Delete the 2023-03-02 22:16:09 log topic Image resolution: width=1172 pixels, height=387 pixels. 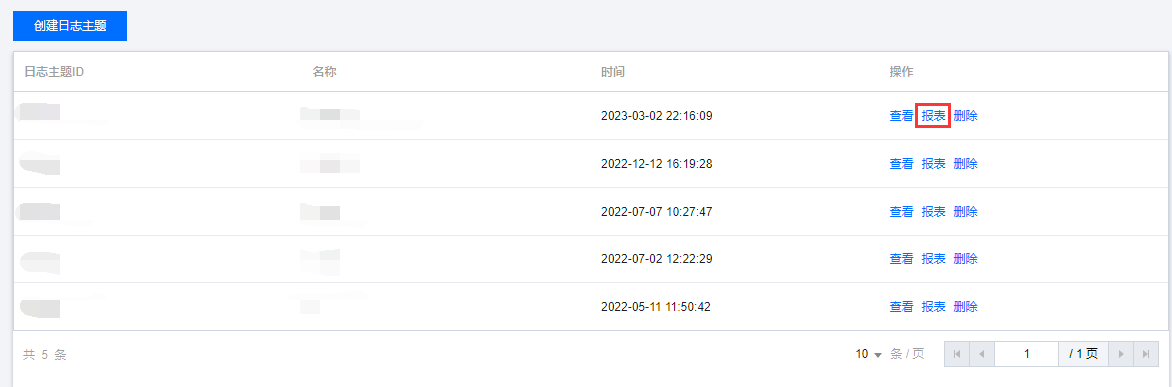(966, 116)
